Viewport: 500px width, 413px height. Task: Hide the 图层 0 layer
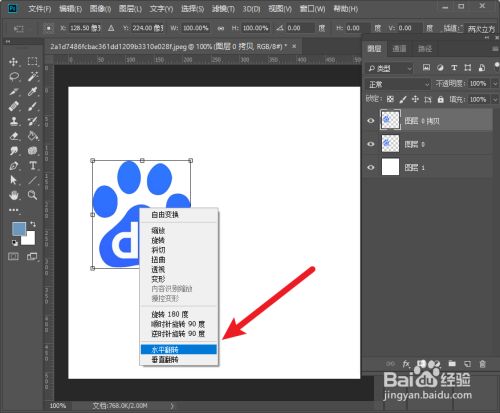(x=371, y=144)
